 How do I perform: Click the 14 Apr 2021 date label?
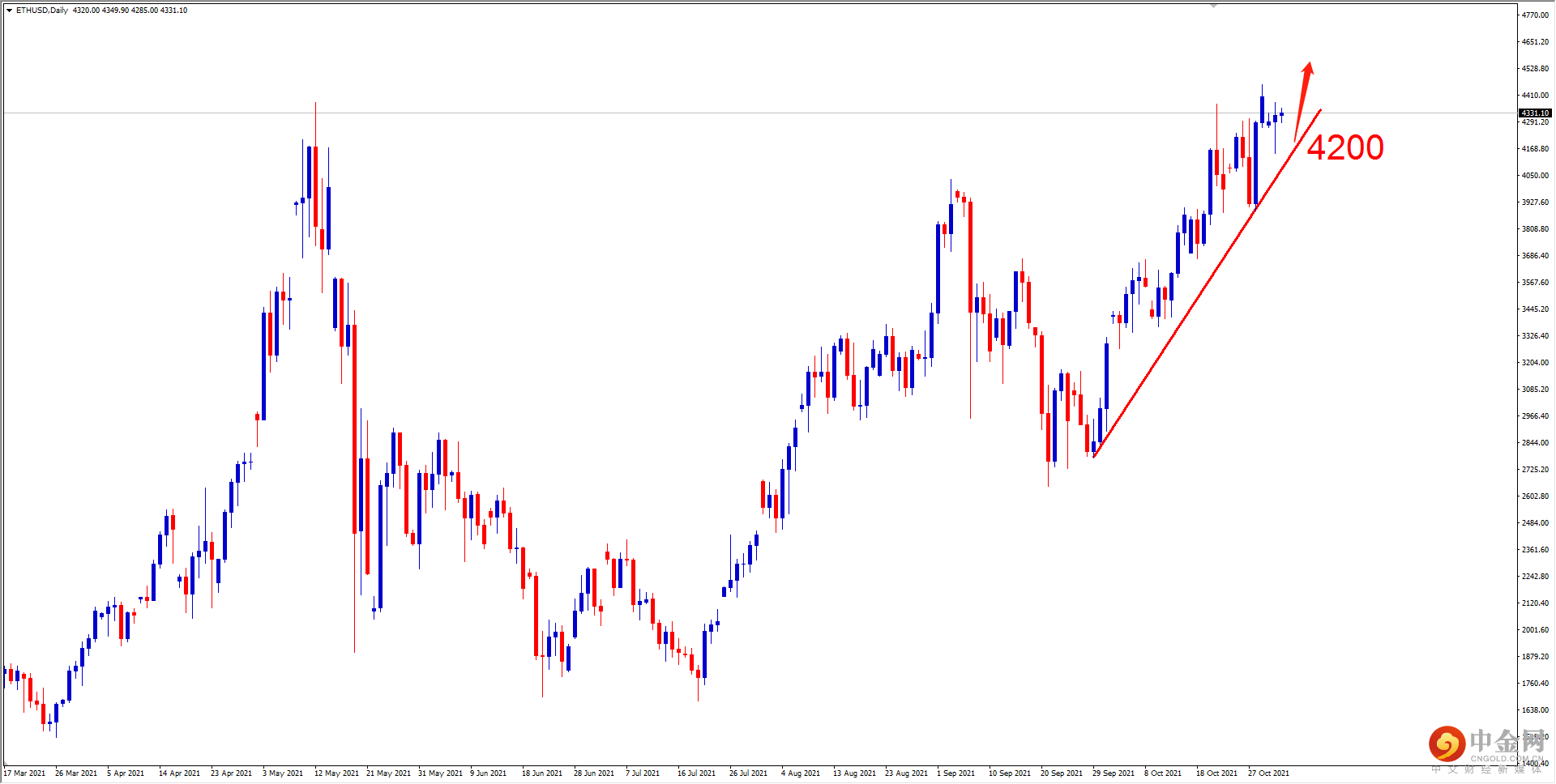click(x=180, y=773)
